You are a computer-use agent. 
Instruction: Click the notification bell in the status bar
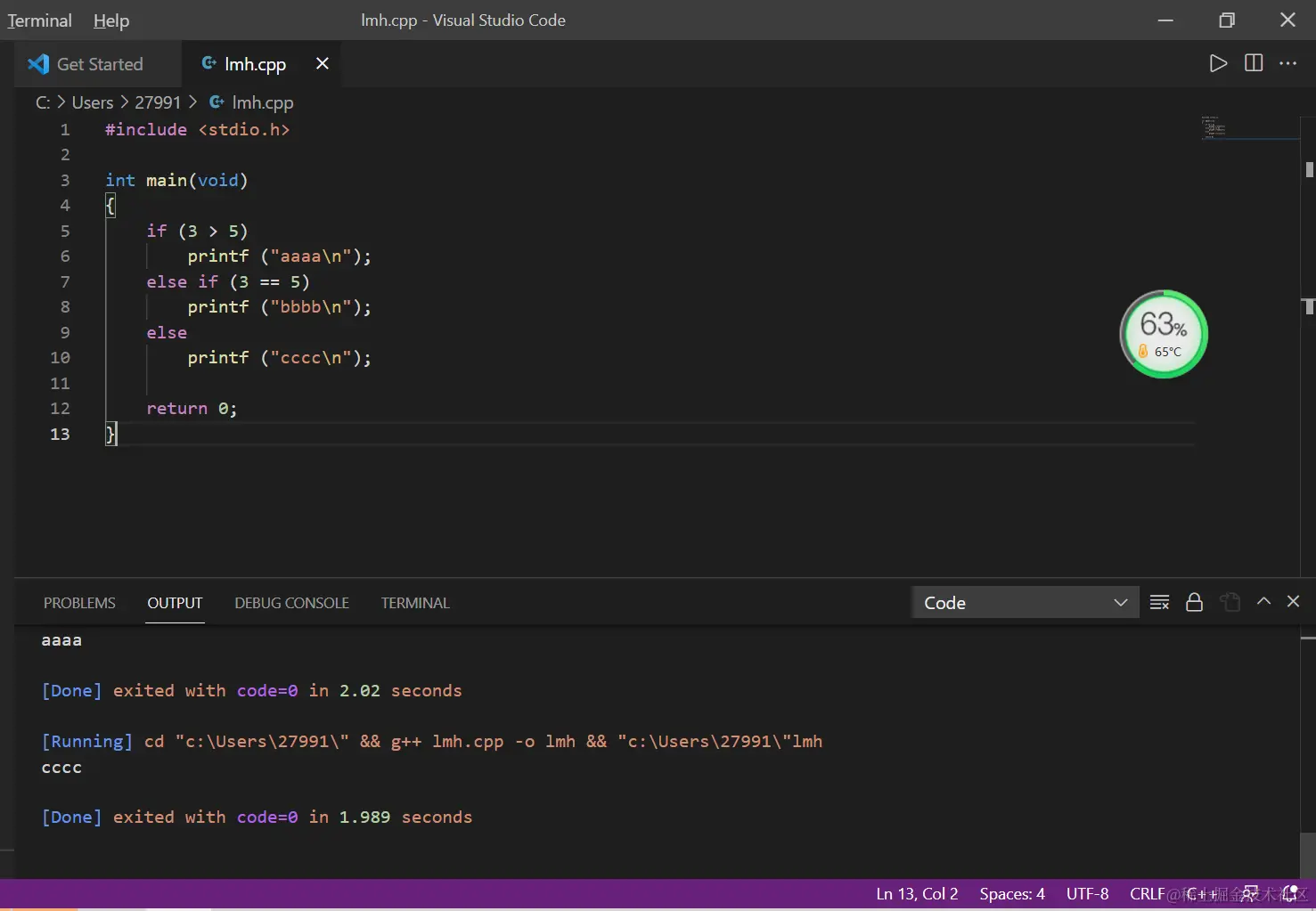coord(1289,894)
